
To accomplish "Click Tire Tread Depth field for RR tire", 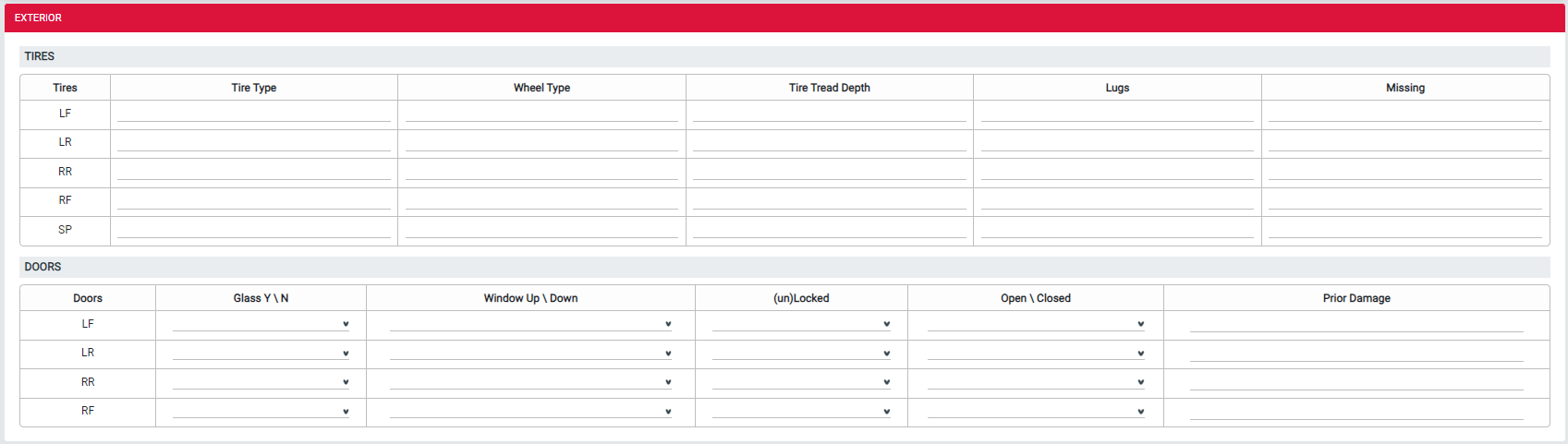I will (830, 172).
